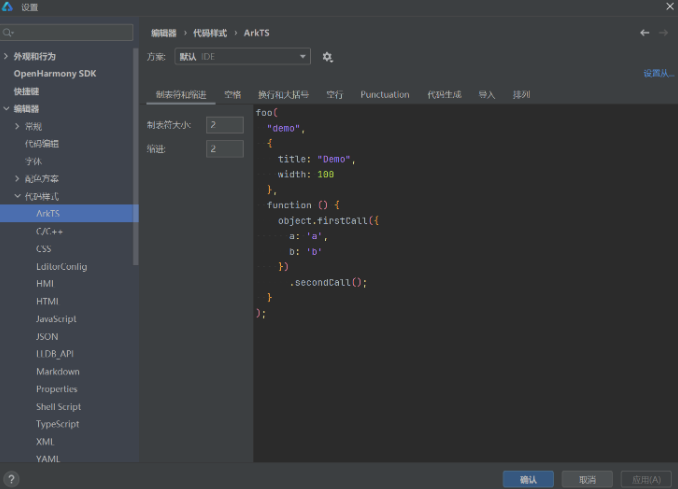This screenshot has width=678, height=489.
Task: Select the 代码生成 tab
Action: 444,95
